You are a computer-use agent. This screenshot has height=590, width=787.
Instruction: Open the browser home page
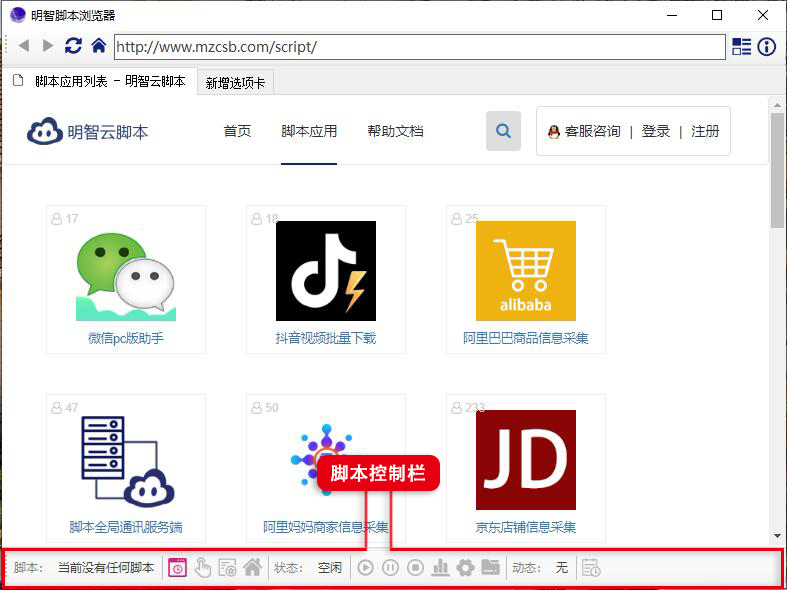(99, 46)
